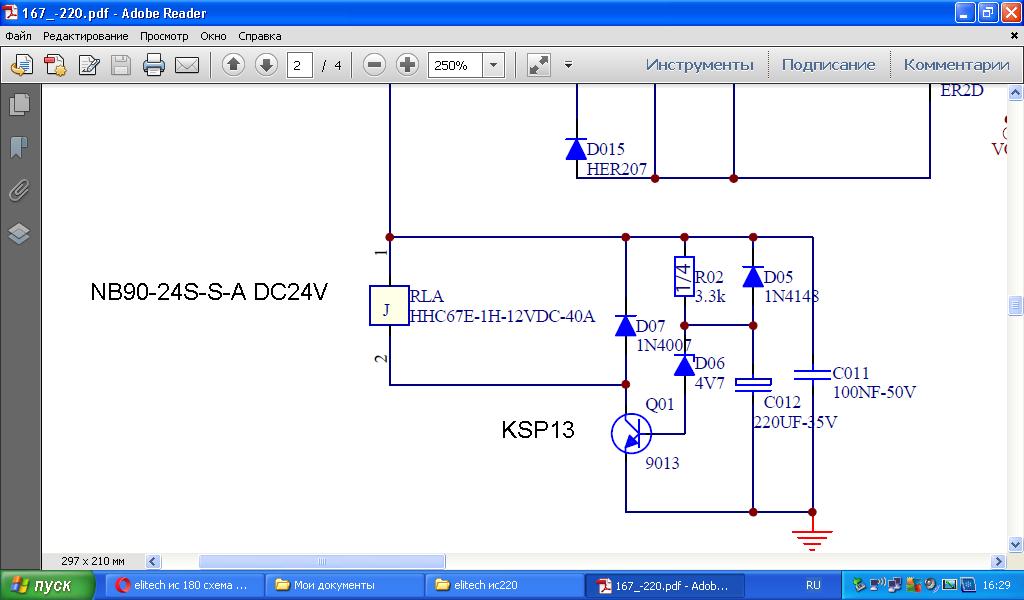Zoom out with the minus button
Screen dimensions: 1024x600
[374, 65]
